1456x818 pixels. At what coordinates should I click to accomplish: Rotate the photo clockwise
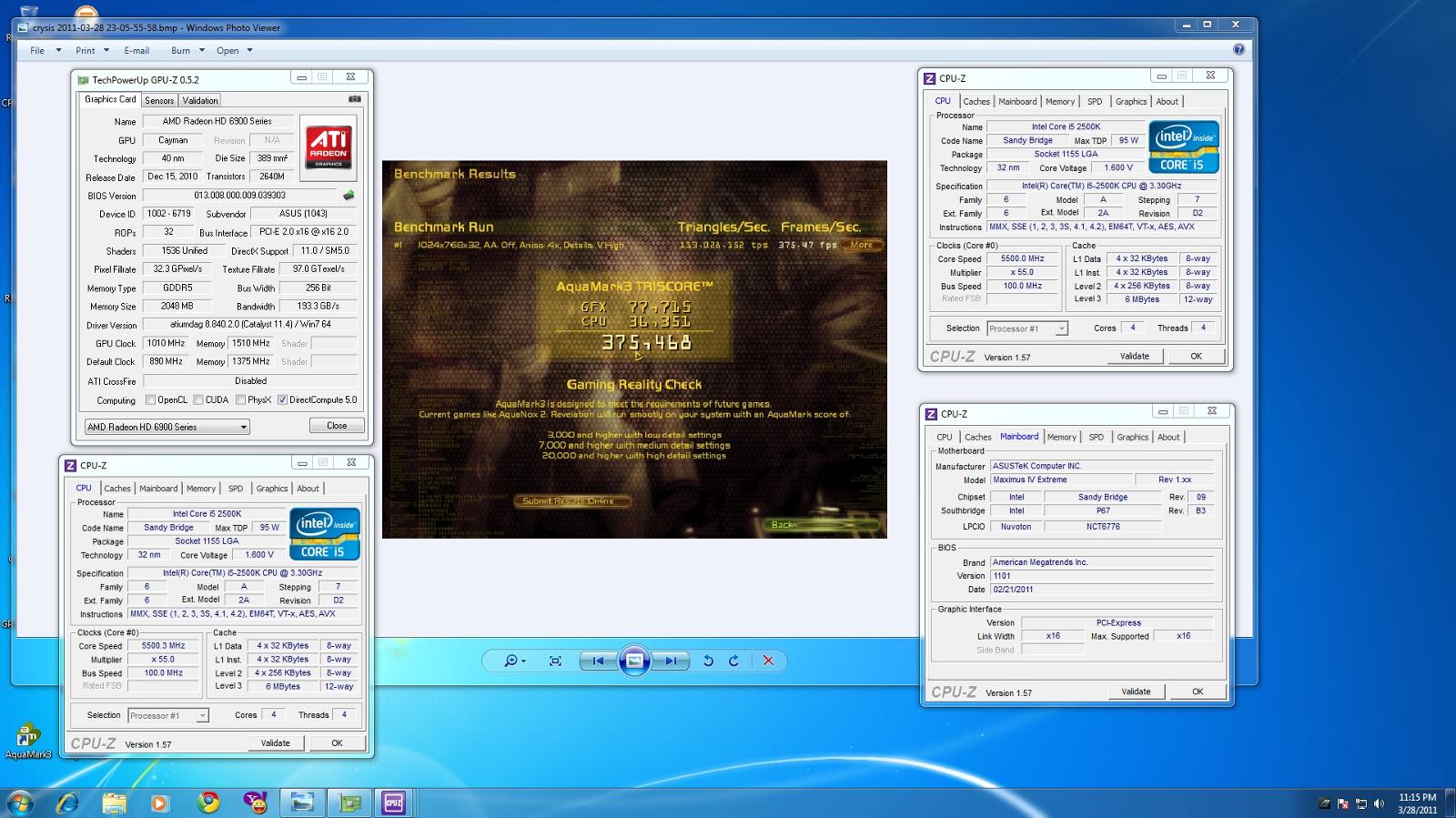(x=733, y=661)
